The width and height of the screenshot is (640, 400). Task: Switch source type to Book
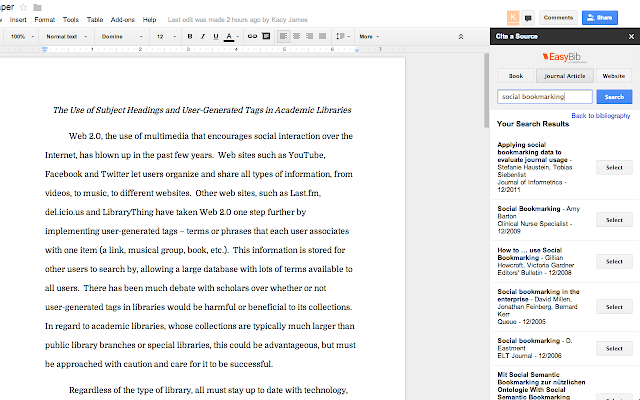tap(516, 75)
